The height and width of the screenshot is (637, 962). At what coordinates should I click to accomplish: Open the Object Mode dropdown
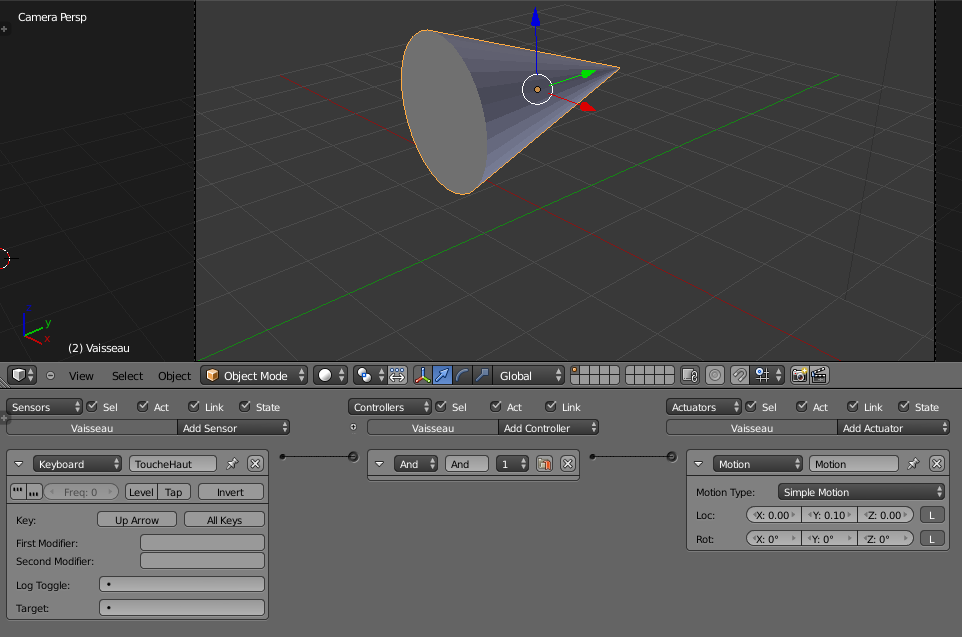[x=254, y=376]
